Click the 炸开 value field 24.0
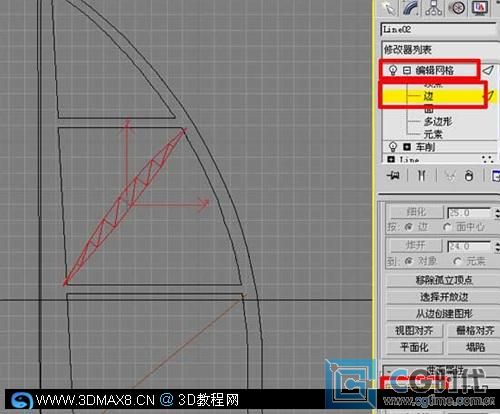This screenshot has height=414, width=500. click(x=469, y=246)
